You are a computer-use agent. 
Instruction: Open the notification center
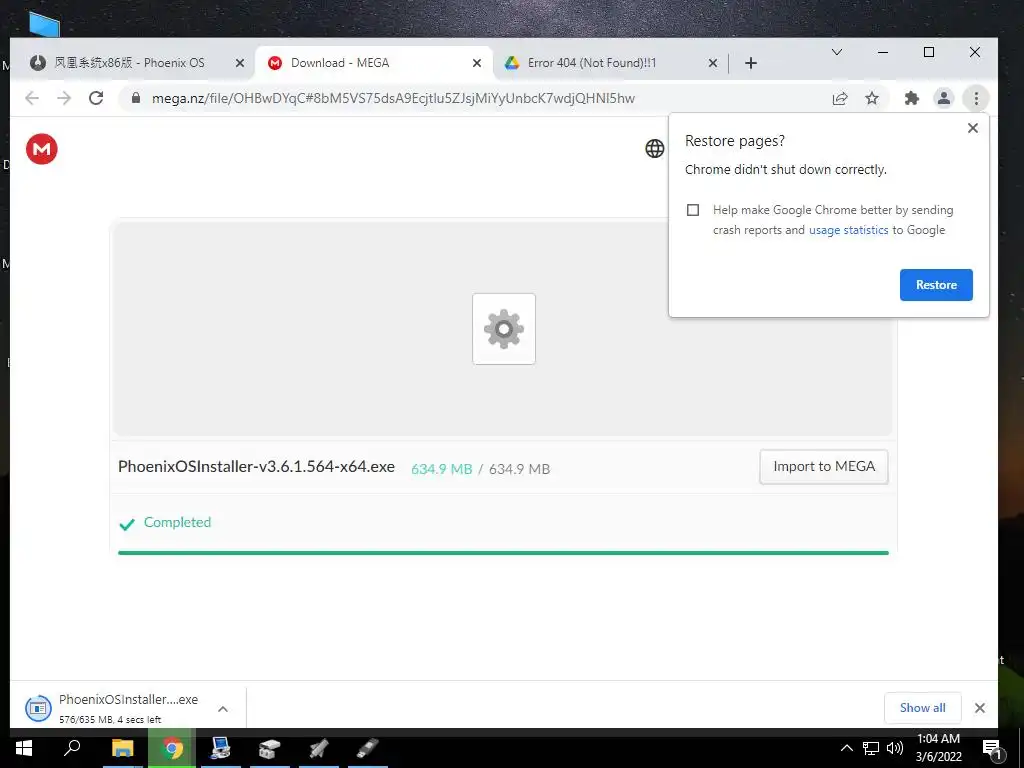pyautogui.click(x=991, y=748)
